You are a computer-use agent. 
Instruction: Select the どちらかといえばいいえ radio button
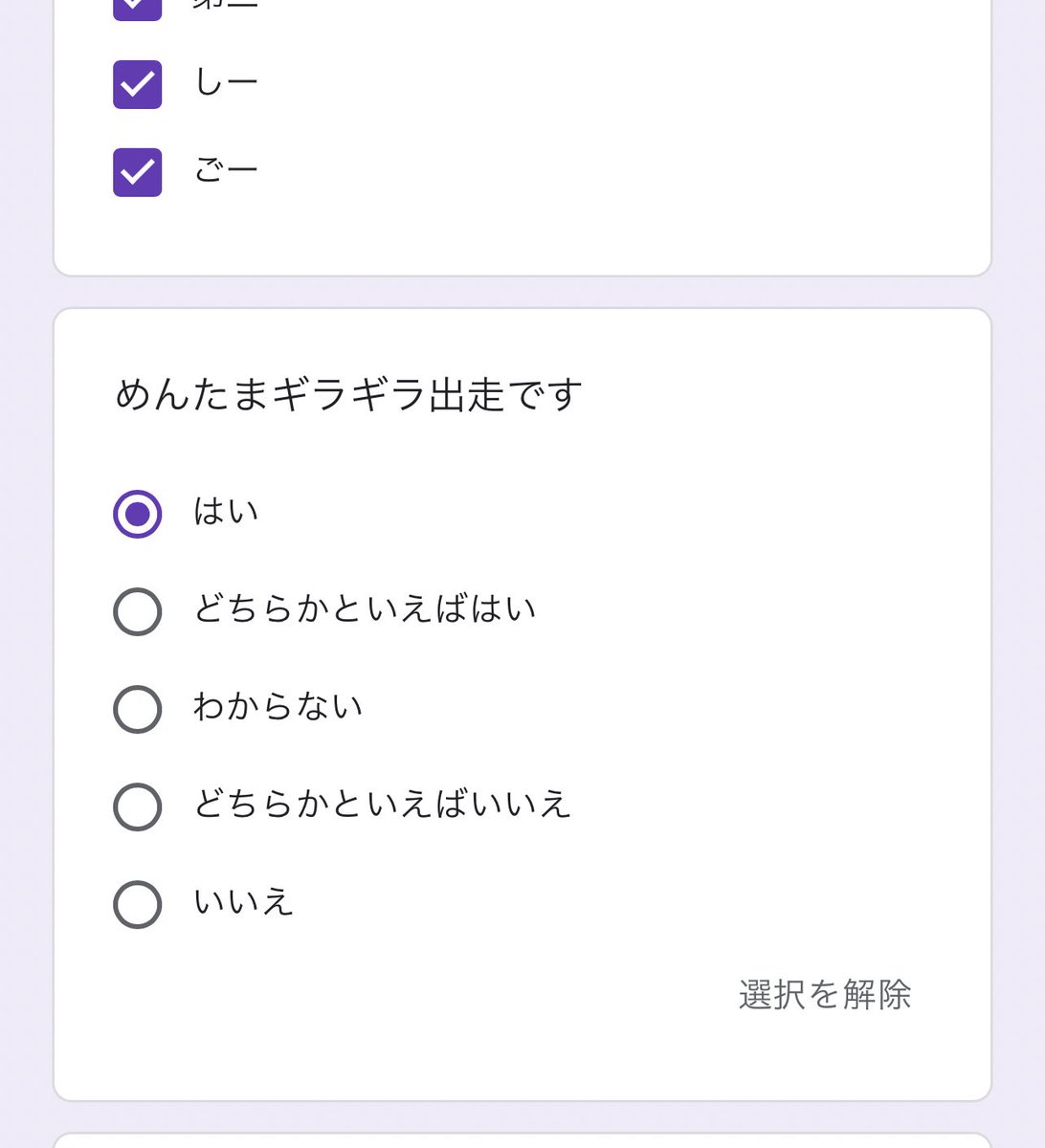[x=138, y=806]
